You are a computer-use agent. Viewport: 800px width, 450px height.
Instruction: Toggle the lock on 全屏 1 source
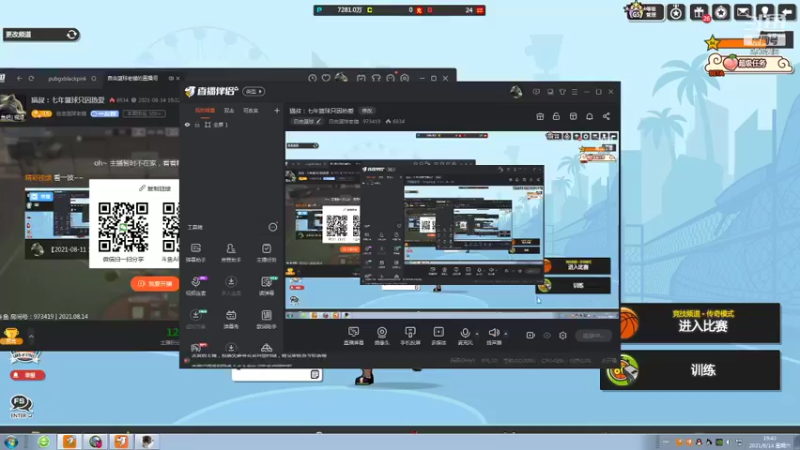pos(197,124)
